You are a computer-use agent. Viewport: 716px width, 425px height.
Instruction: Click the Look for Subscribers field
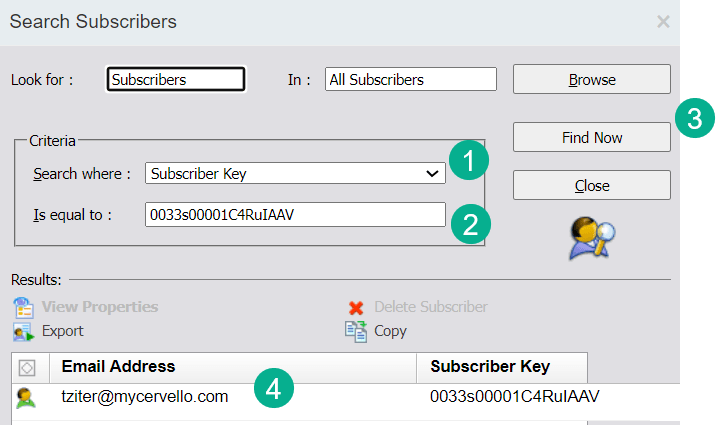point(175,79)
